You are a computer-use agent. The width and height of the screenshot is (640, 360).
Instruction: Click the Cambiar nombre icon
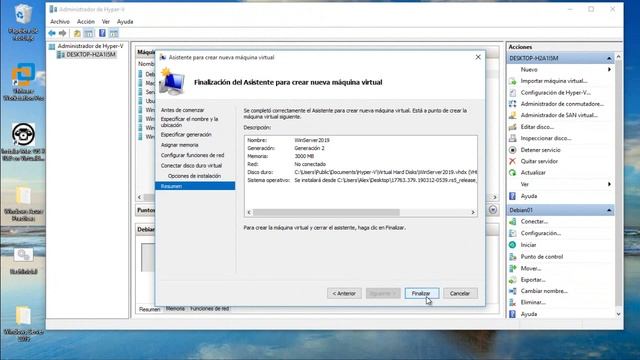513,291
